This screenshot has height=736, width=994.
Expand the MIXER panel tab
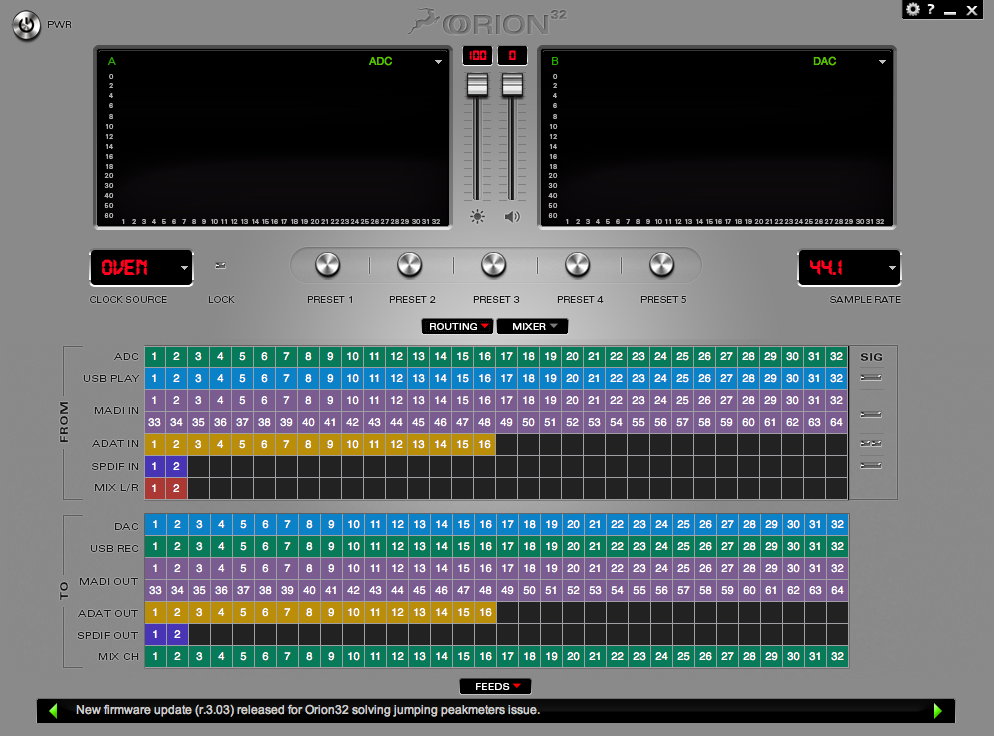532,326
